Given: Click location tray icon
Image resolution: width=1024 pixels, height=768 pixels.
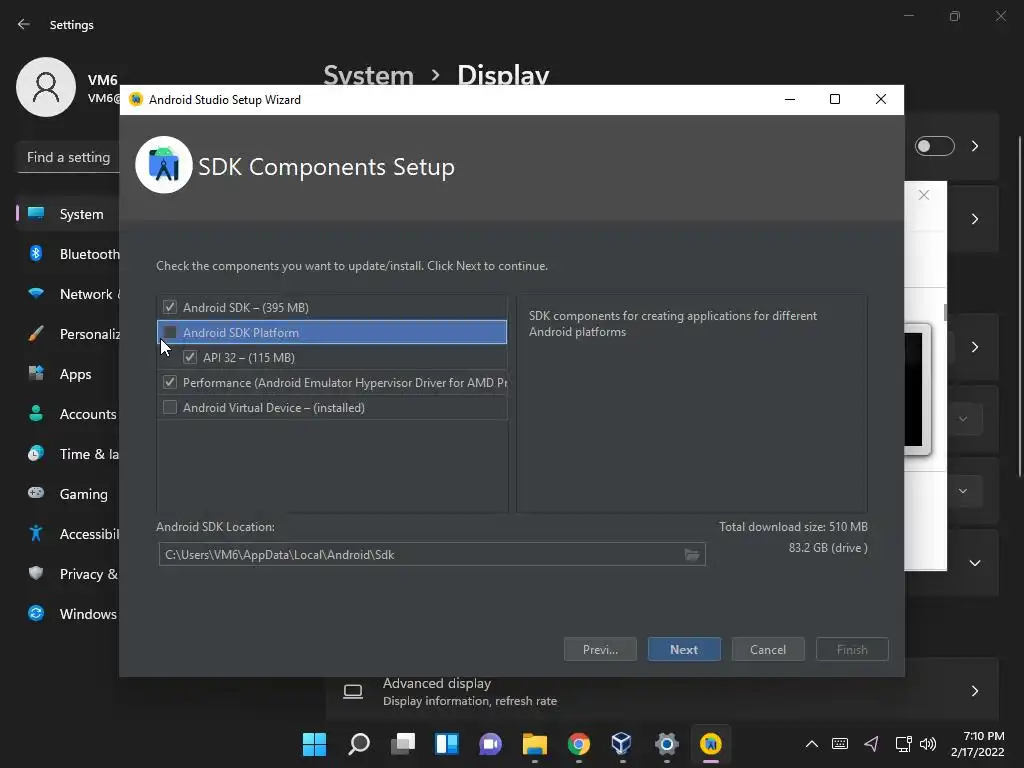Looking at the screenshot, I should (x=871, y=744).
